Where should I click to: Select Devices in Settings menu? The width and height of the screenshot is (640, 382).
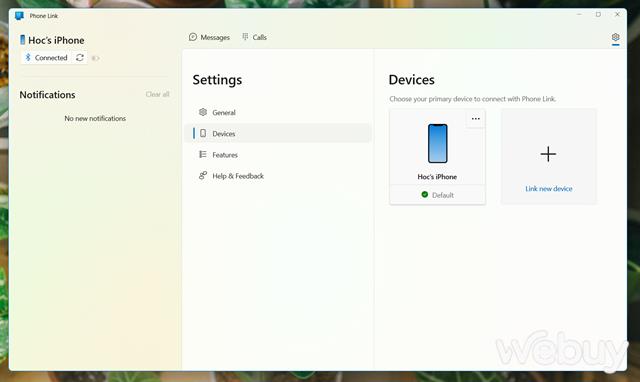click(x=278, y=133)
